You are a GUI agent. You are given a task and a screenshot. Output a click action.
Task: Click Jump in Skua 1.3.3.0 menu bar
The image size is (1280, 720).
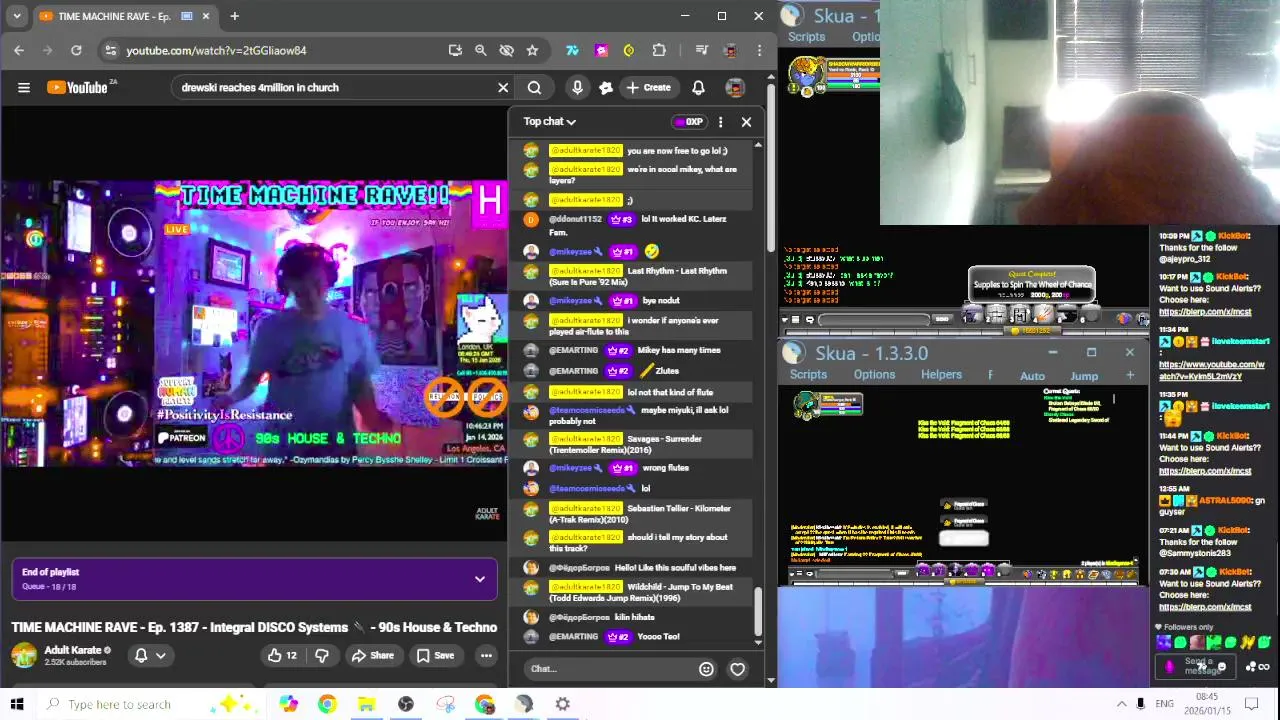[x=1084, y=376]
